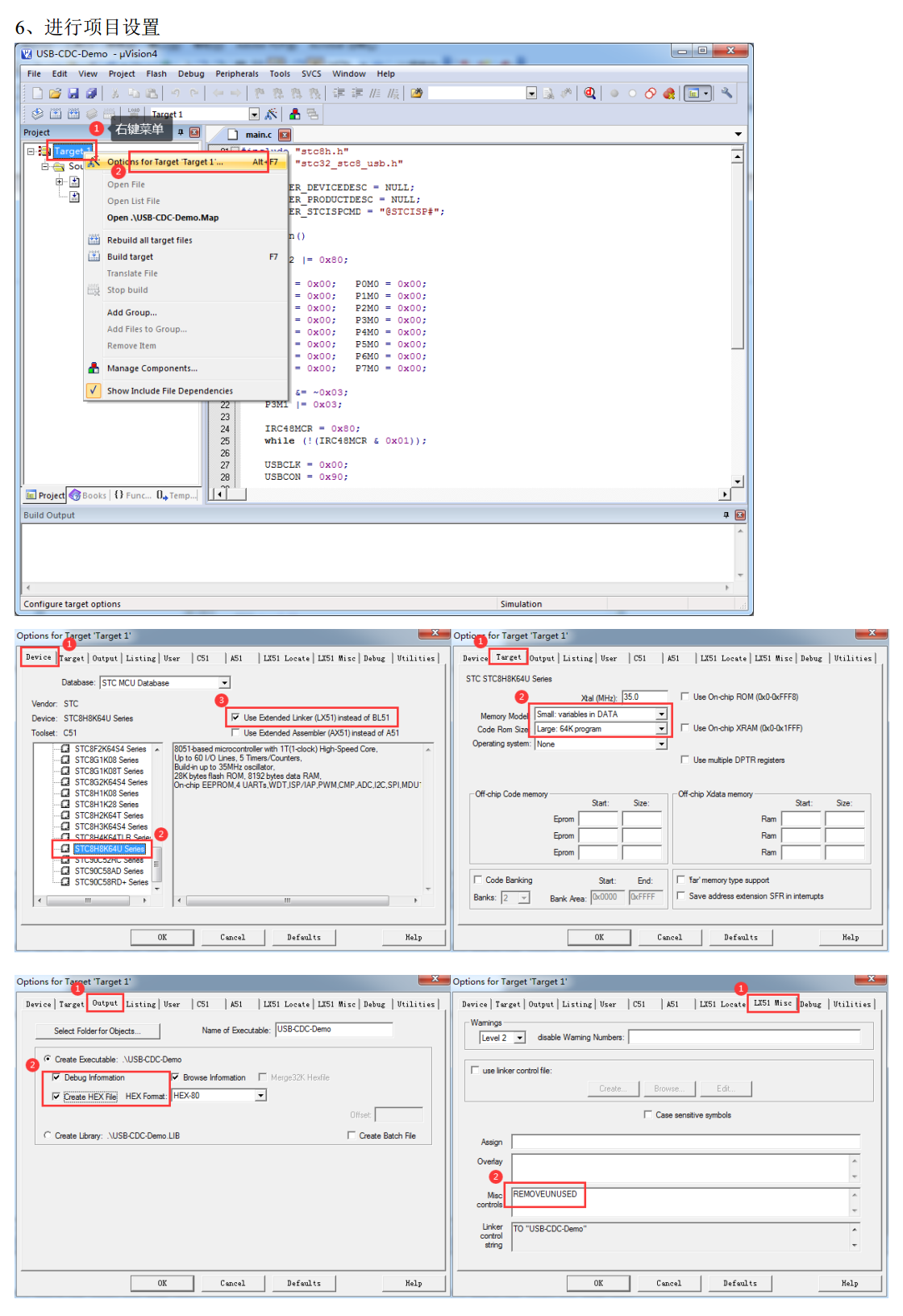This screenshot has width=903, height=1316.
Task: Click the window layout toolbar icon
Action: 697,94
